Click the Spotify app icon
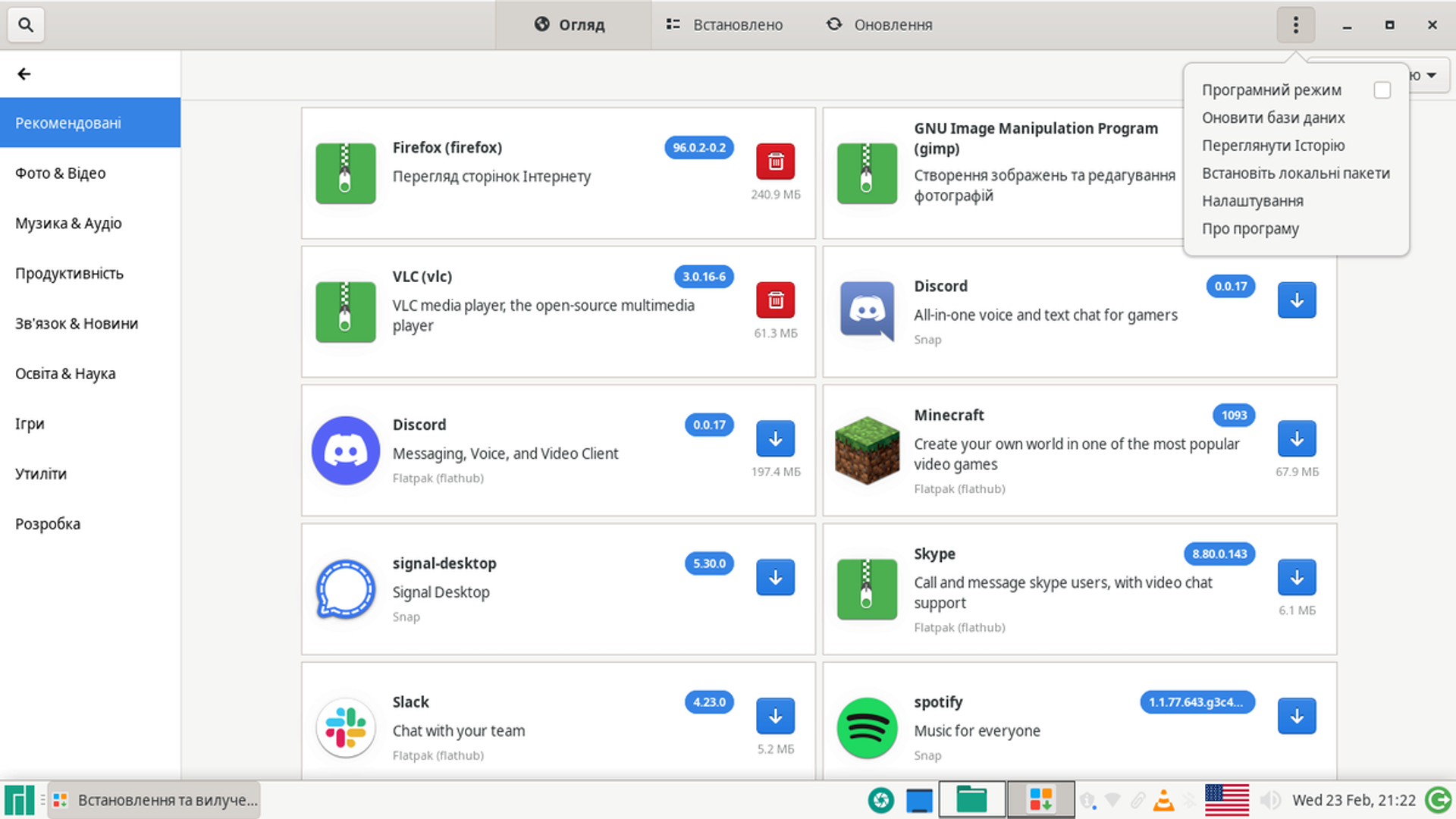 [x=868, y=728]
